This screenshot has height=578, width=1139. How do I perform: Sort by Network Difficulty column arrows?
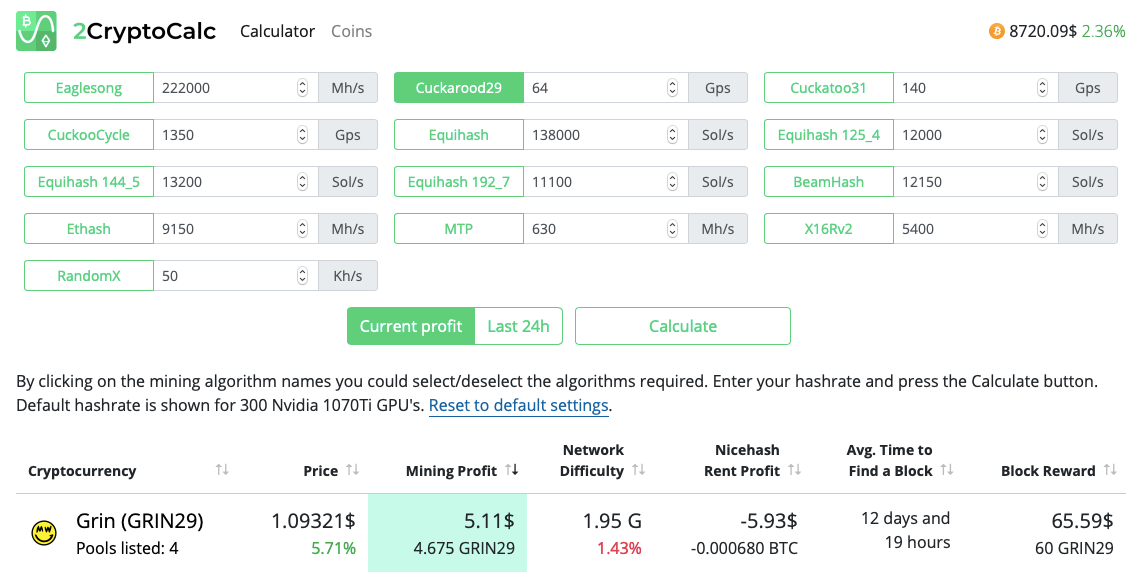pos(639,470)
